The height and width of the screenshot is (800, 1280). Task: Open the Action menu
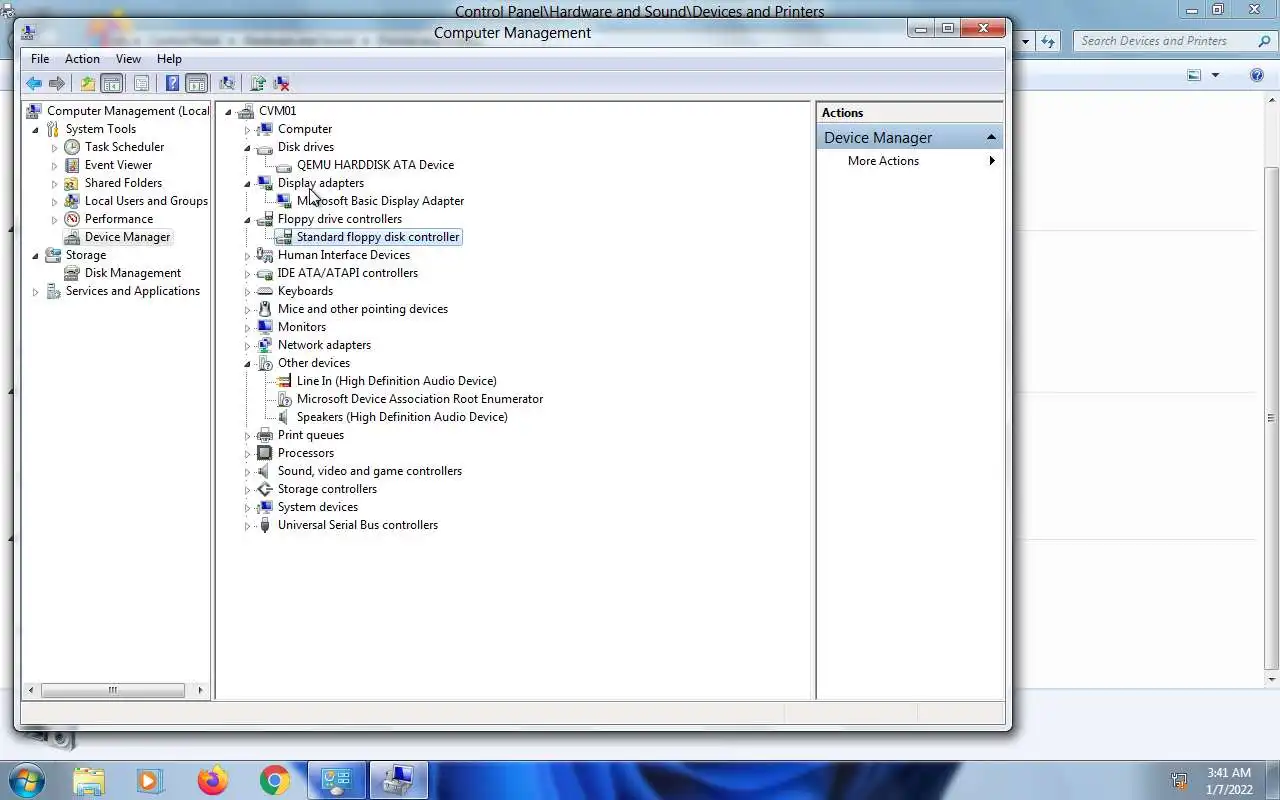point(82,59)
